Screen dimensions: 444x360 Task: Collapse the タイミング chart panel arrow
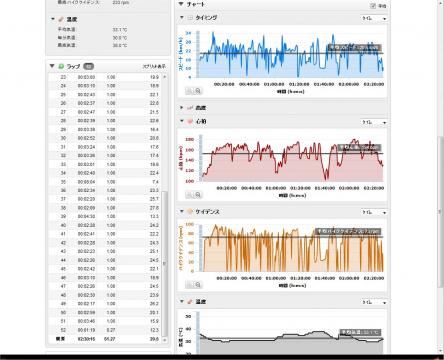tap(182, 17)
